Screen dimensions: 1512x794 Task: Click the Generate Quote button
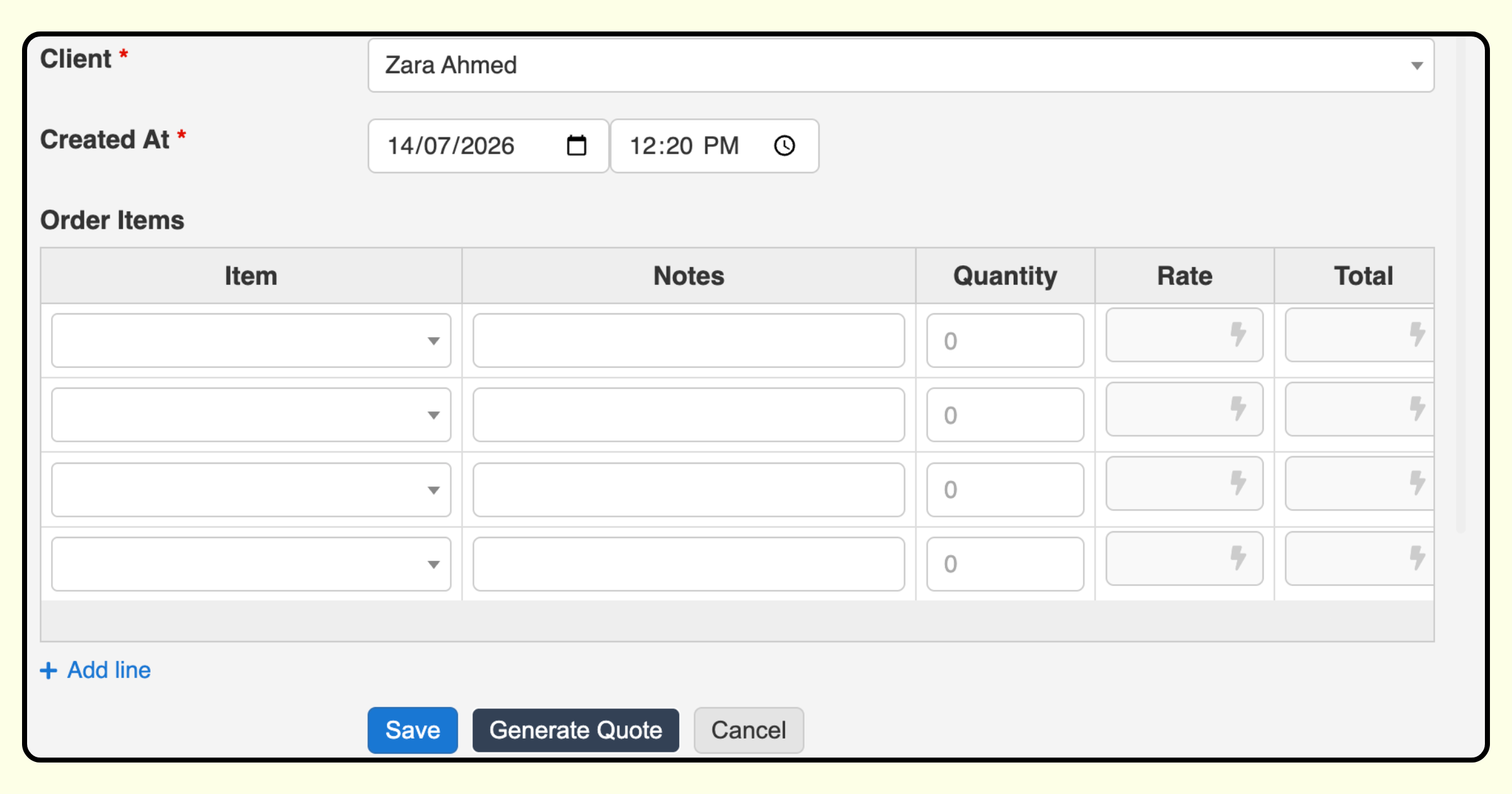point(576,730)
